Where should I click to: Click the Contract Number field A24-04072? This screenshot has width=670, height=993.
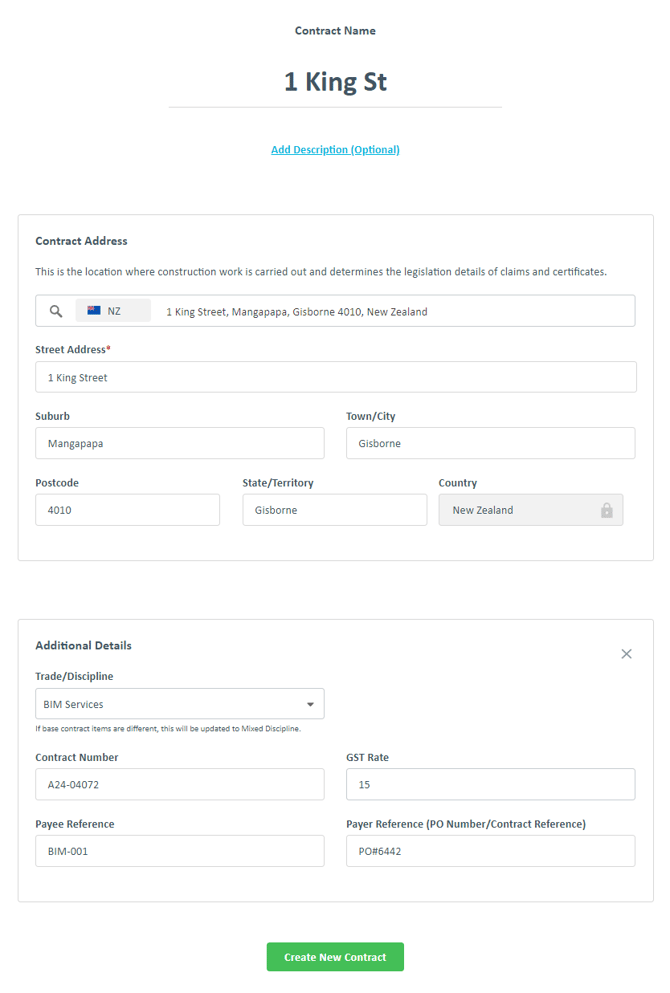point(180,784)
